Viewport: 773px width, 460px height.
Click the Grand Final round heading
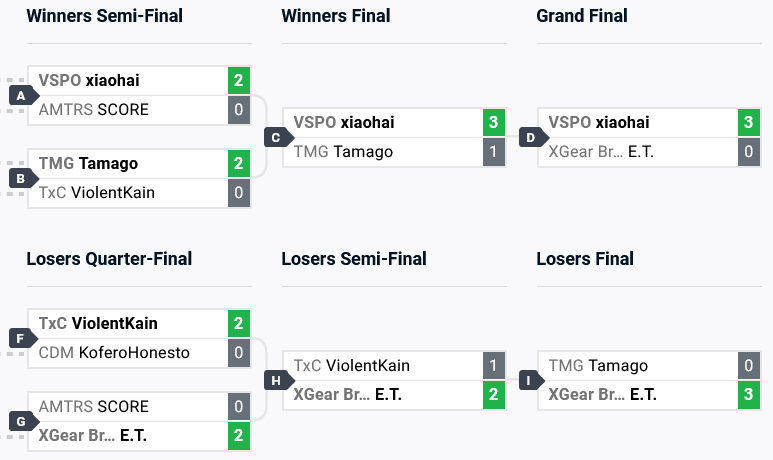[582, 16]
